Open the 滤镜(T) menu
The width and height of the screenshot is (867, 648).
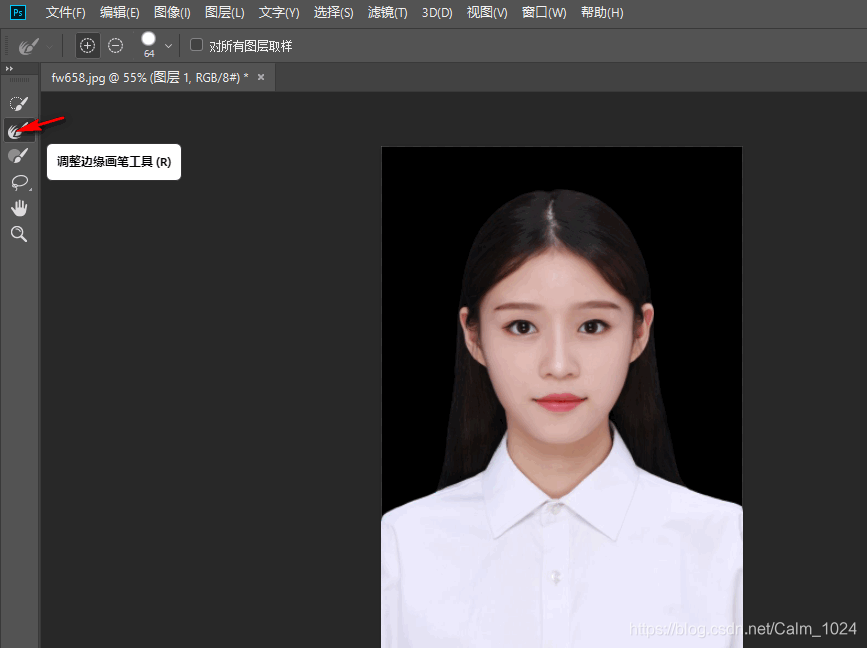point(388,12)
